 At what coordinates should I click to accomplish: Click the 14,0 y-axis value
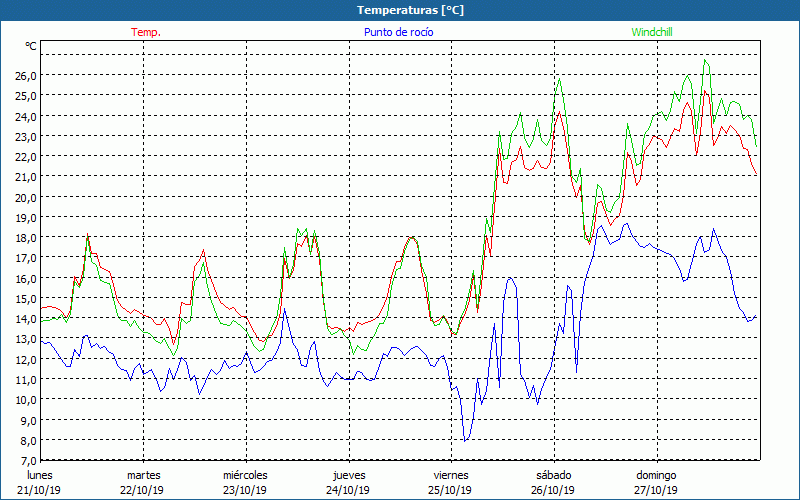[x=26, y=319]
